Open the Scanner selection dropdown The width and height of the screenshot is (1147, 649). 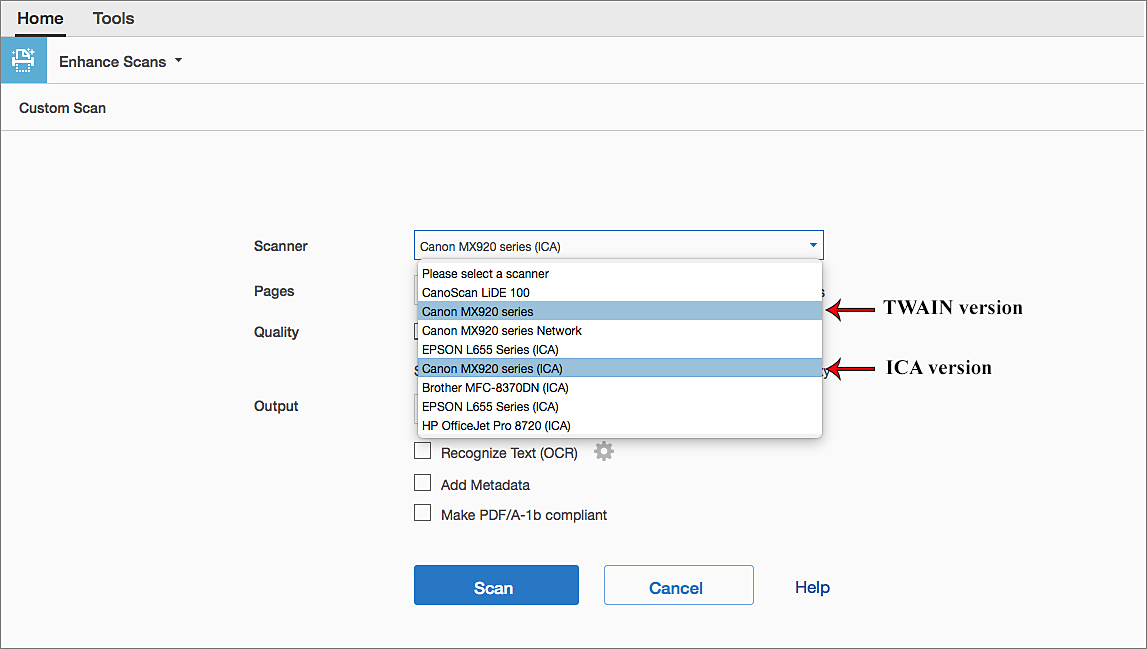[x=812, y=245]
